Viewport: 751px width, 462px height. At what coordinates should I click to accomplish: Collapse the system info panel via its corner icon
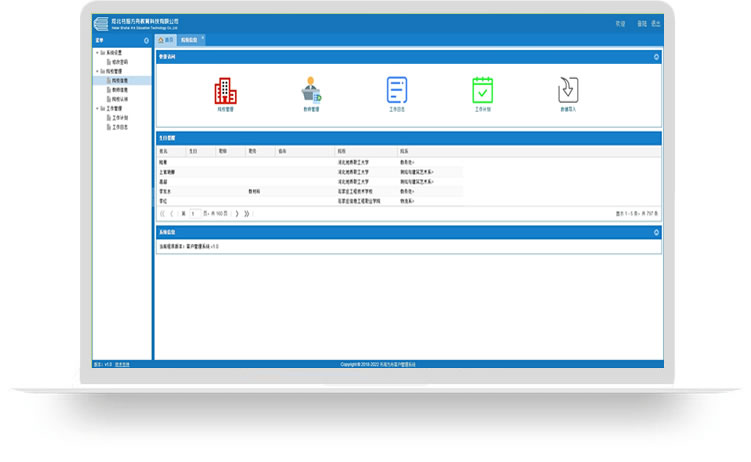[656, 232]
